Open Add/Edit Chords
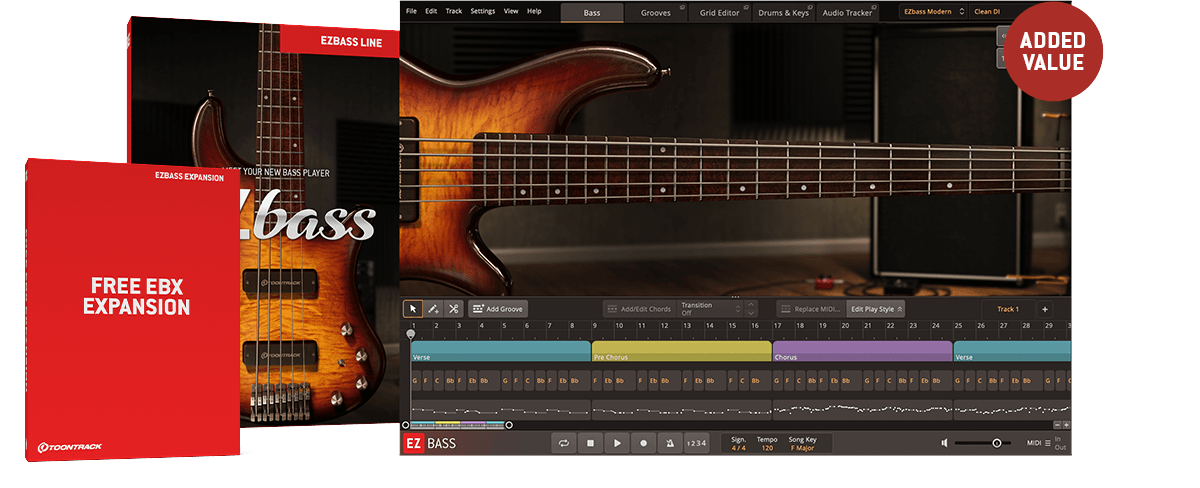The image size is (1200, 488). pos(638,309)
